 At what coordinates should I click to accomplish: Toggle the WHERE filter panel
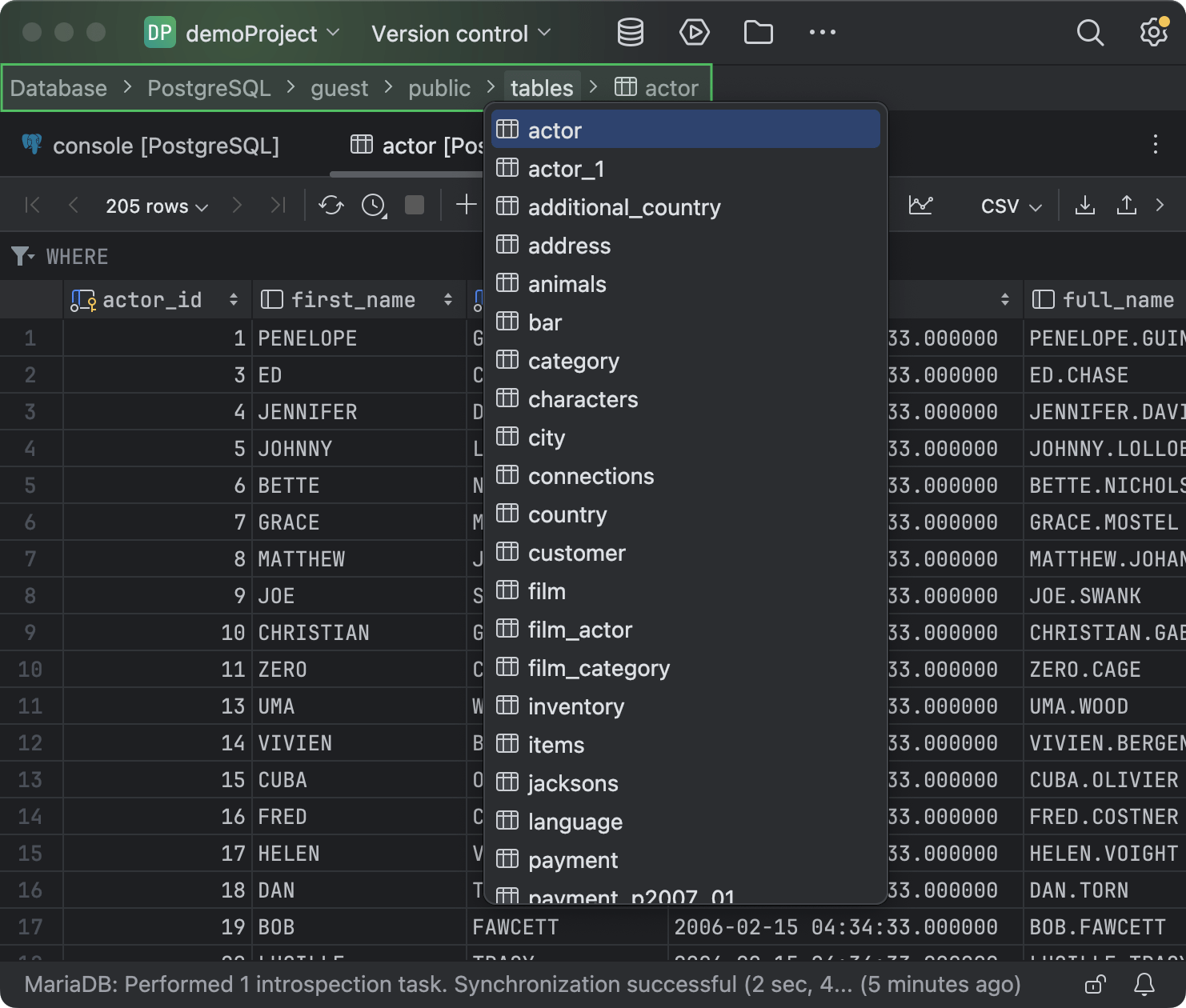22,256
